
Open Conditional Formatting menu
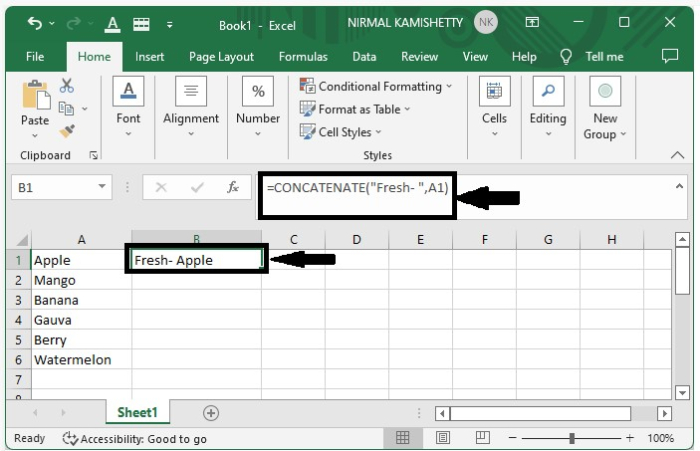376,86
